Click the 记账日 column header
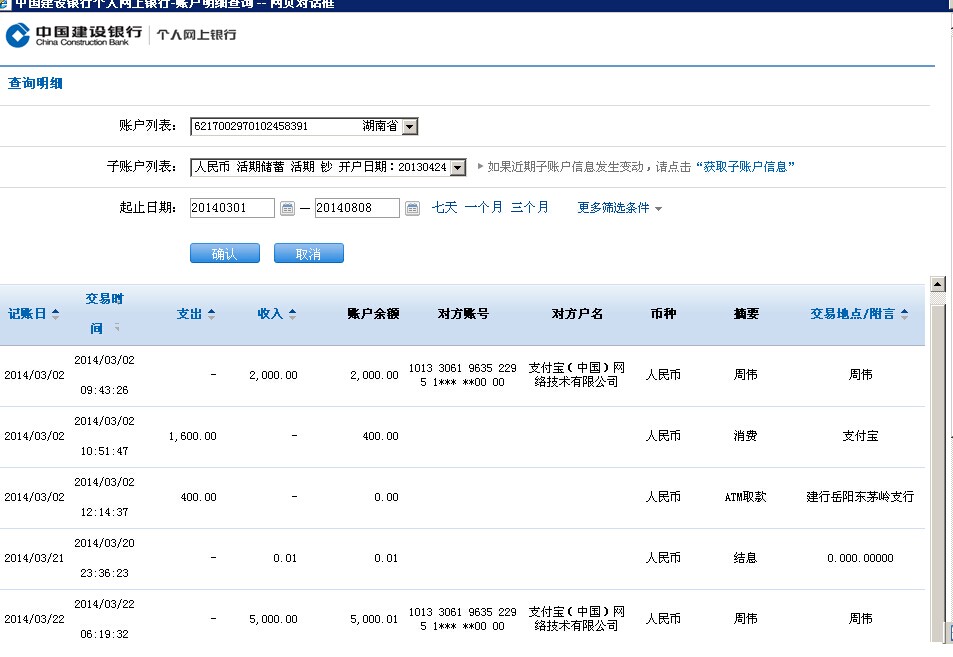Image resolution: width=953 pixels, height=657 pixels. [x=27, y=314]
